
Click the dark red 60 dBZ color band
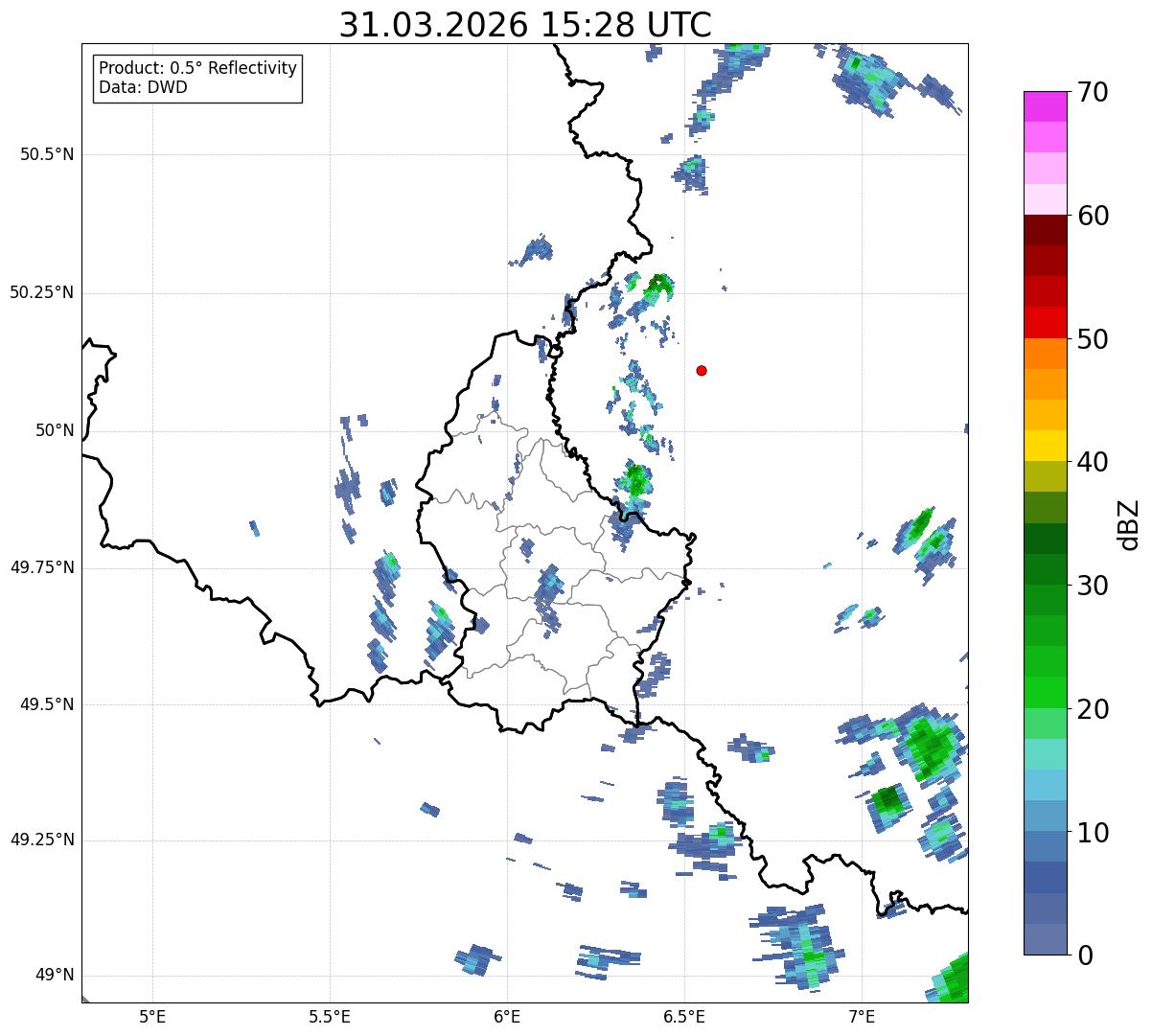1045,230
